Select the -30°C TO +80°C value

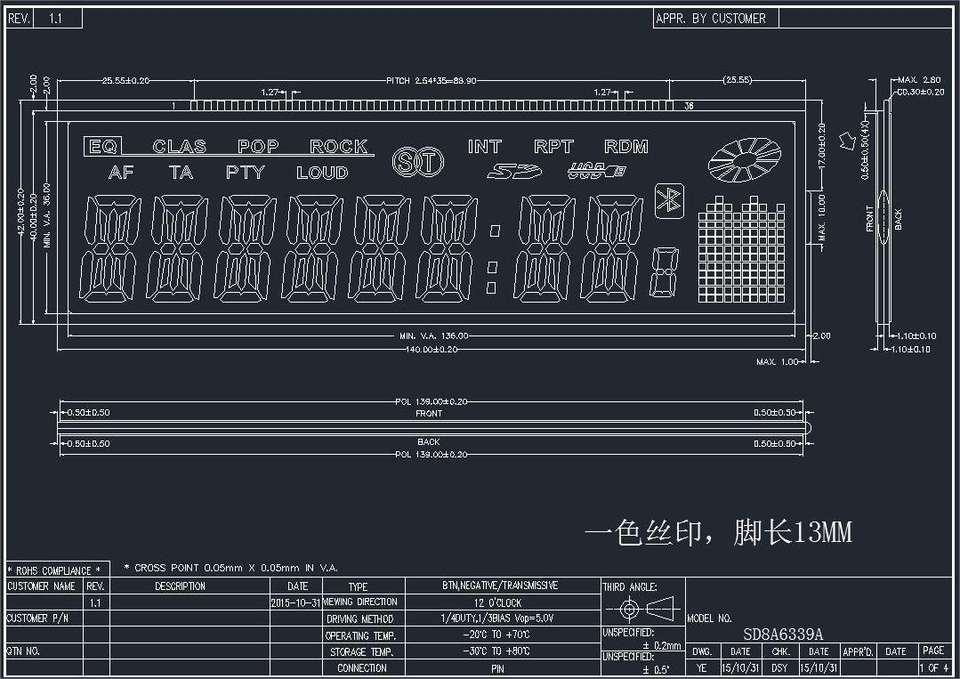point(497,651)
